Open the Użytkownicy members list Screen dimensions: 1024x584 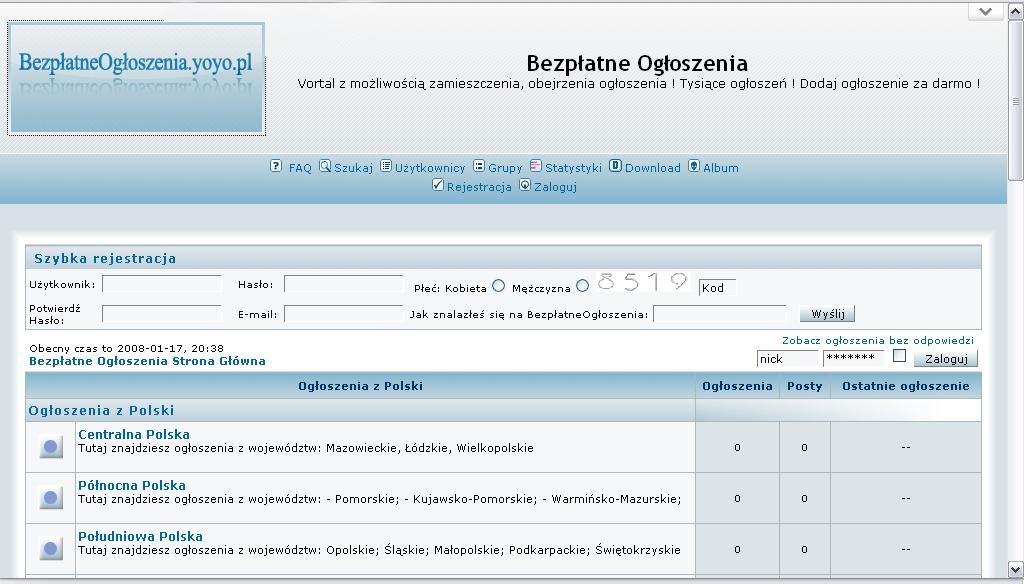[x=430, y=168]
